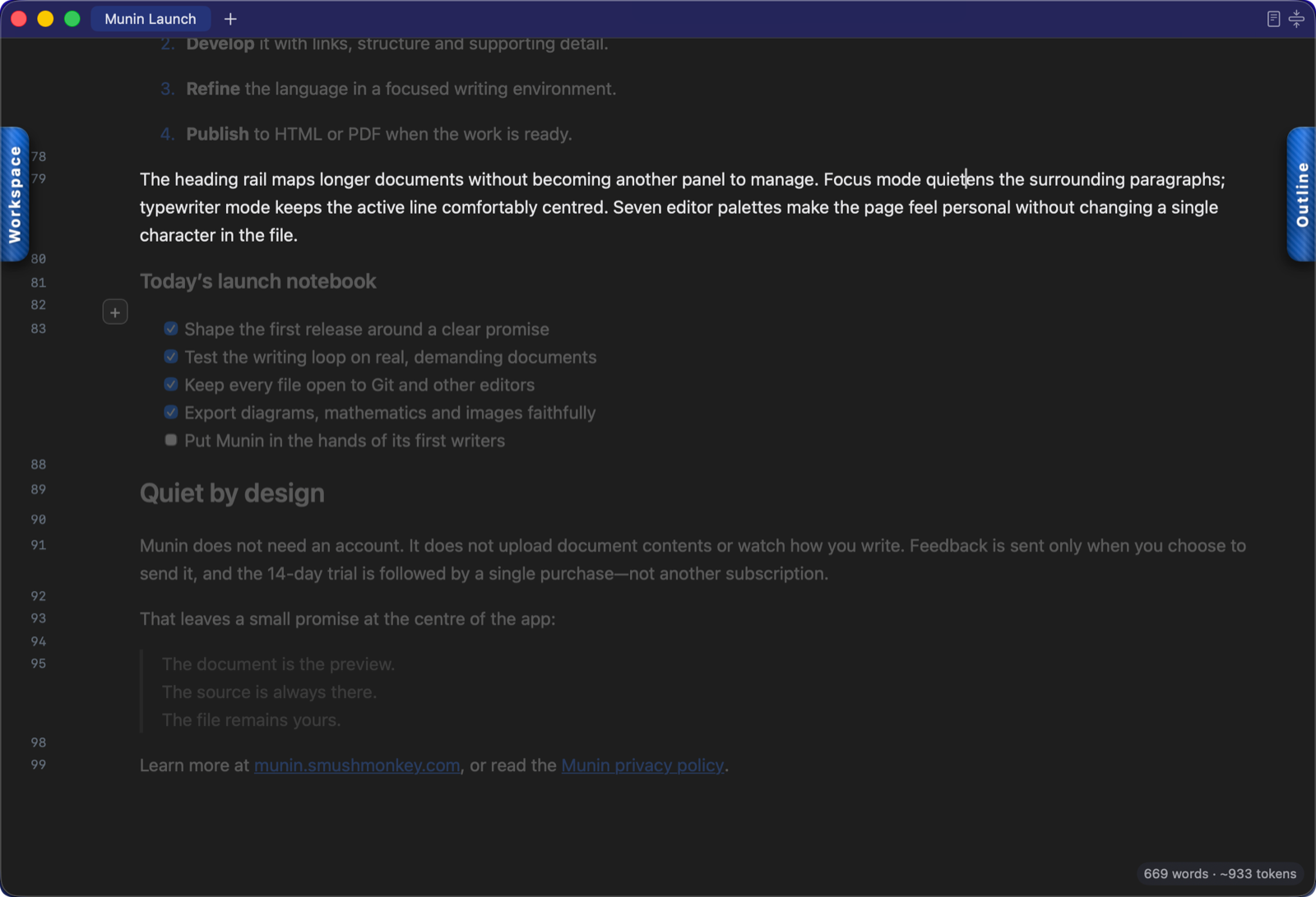The width and height of the screenshot is (1316, 897).
Task: Switch to the Munin Launch tab
Action: click(151, 19)
